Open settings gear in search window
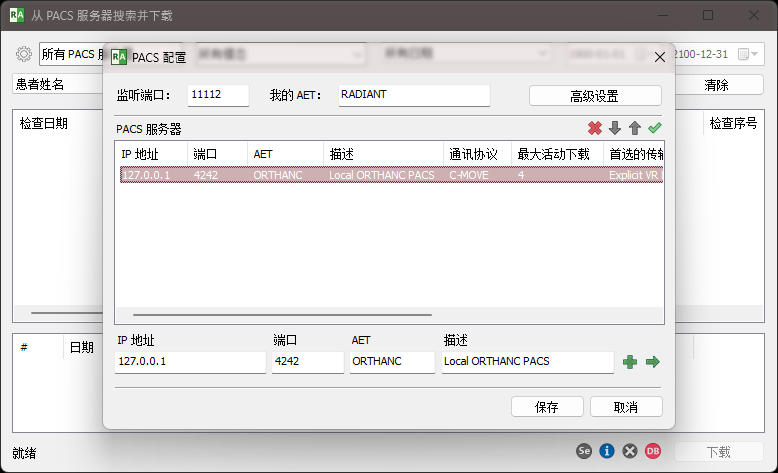This screenshot has height=473, width=778. click(24, 54)
